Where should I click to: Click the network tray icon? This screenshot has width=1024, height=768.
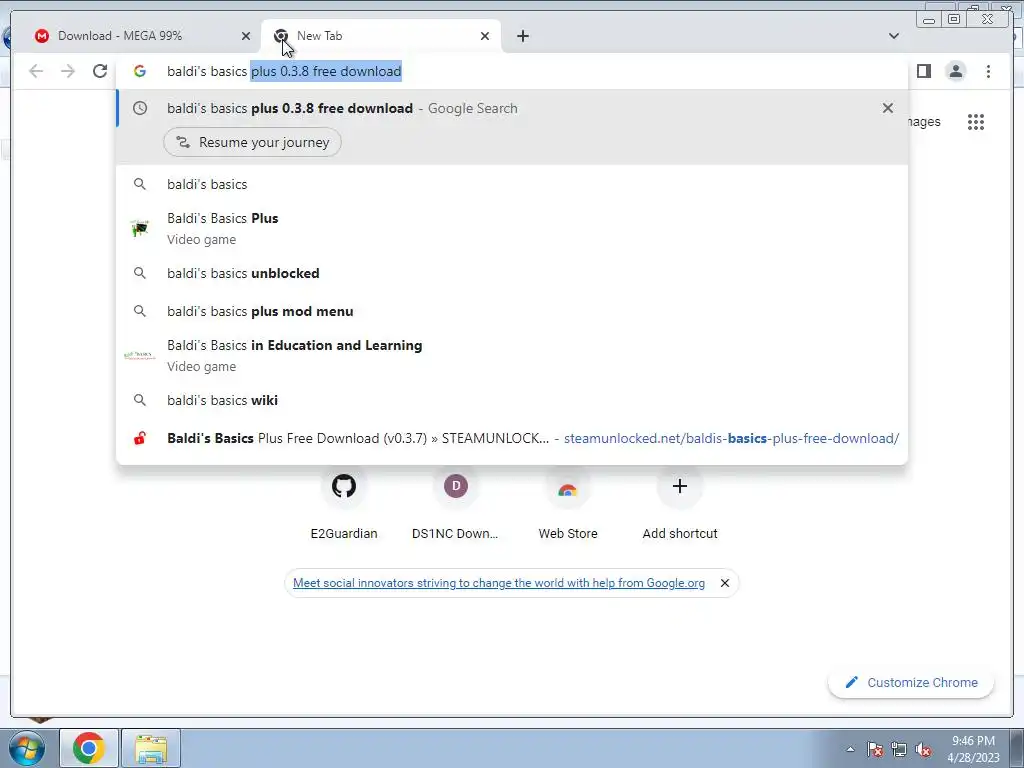pyautogui.click(x=899, y=749)
